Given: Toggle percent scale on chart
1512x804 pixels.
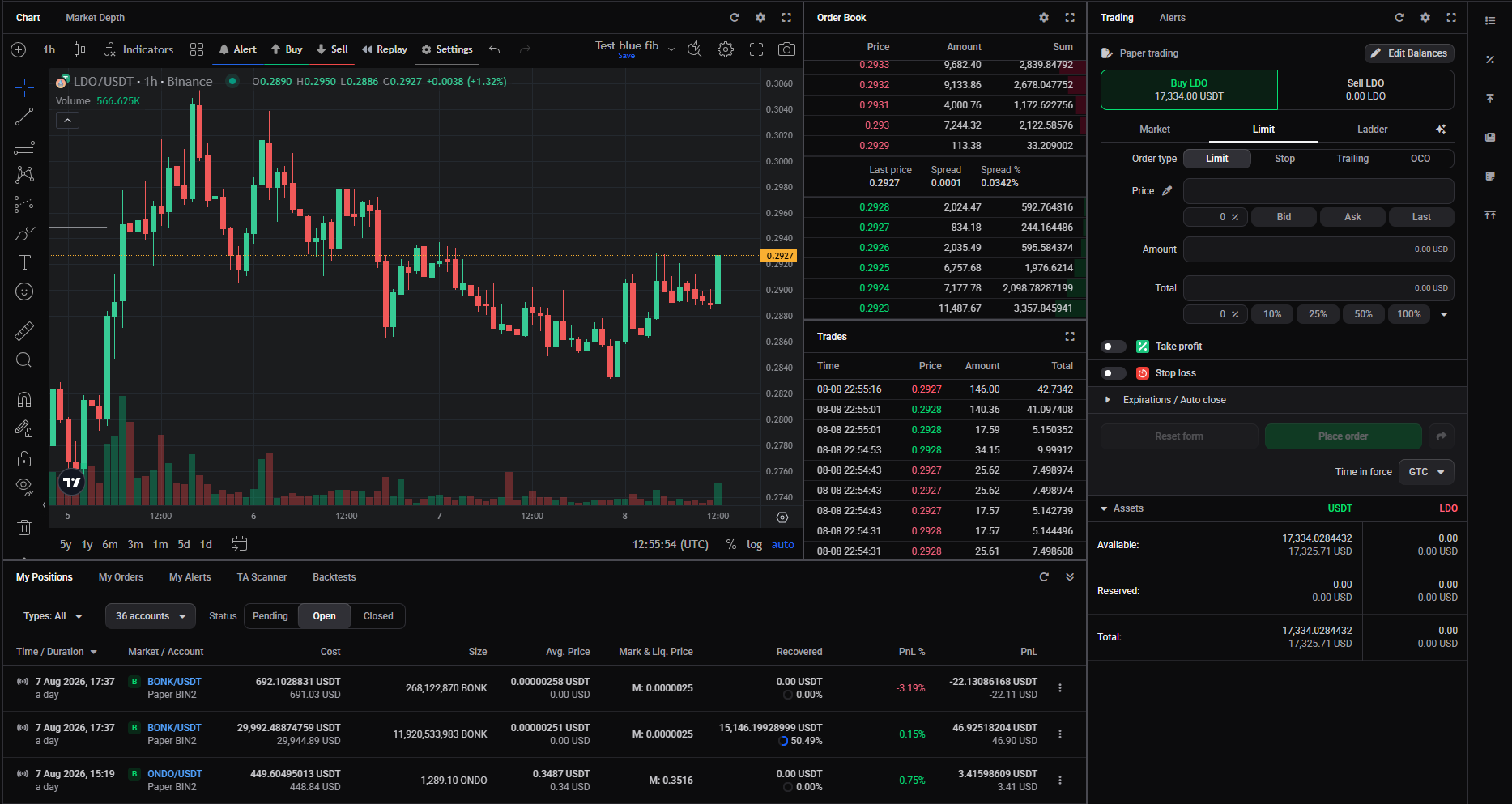Looking at the screenshot, I should click(731, 544).
